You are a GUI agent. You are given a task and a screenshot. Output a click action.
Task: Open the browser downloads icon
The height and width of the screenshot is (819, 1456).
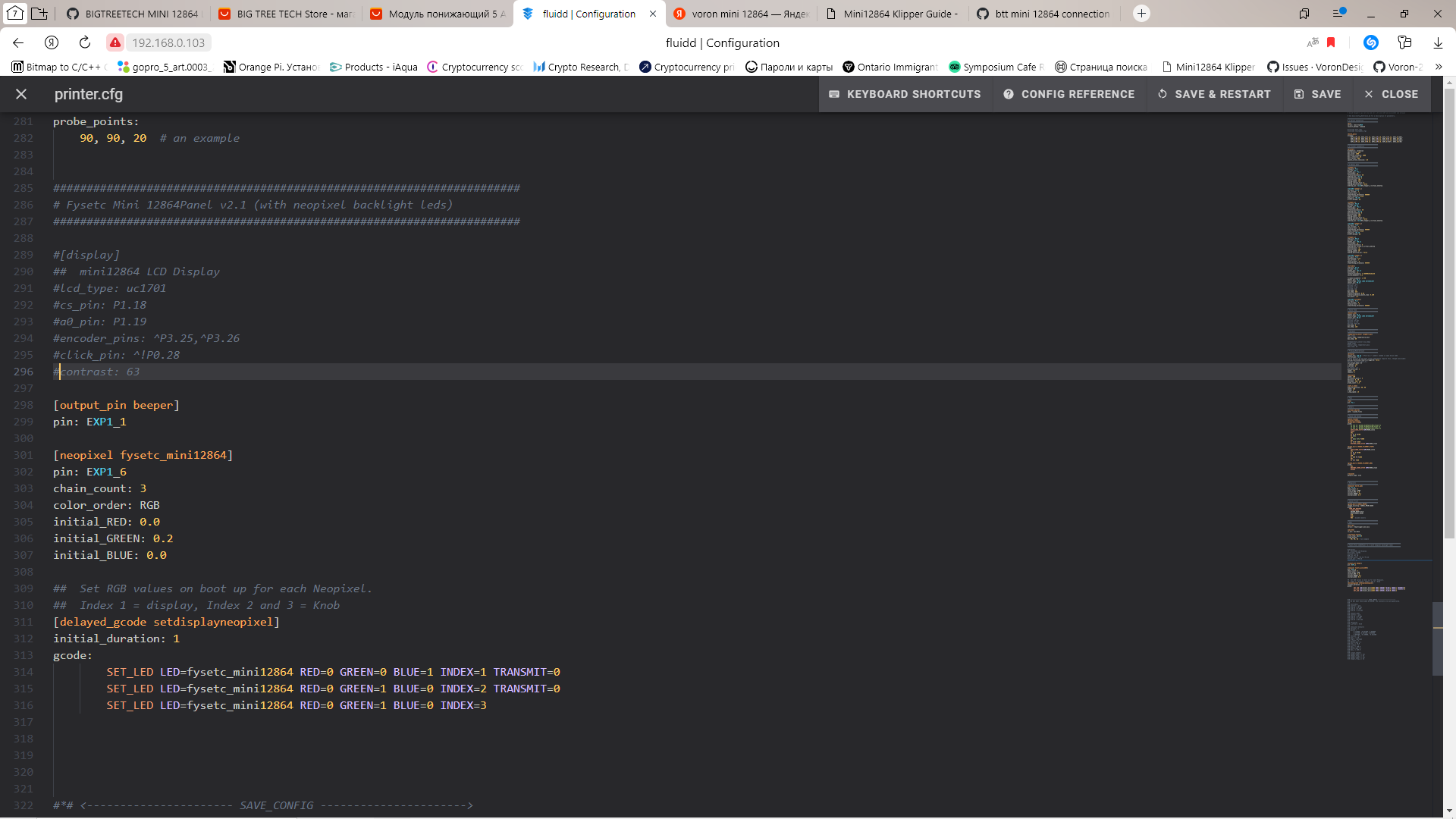pyautogui.click(x=1438, y=42)
